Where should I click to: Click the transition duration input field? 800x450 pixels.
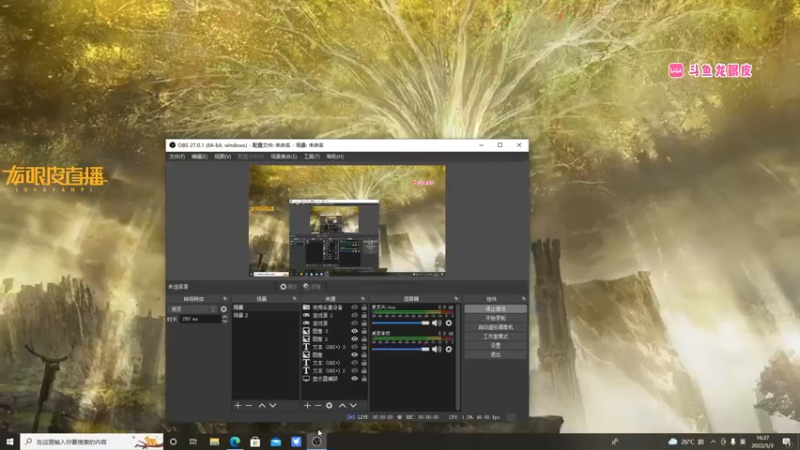(x=200, y=319)
